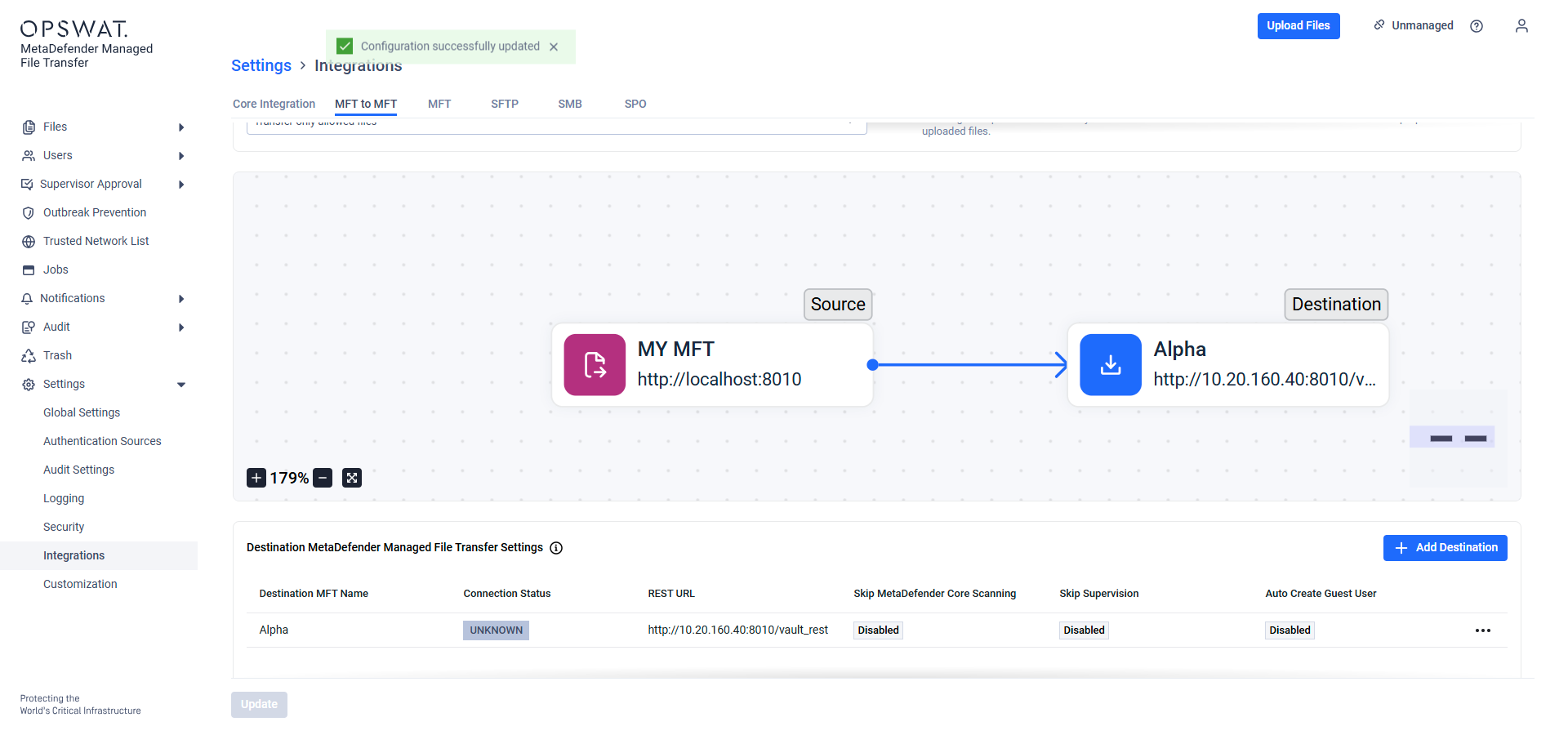Viewport: 1568px width, 744px height.
Task: Click the fit-to-view diagram icon
Action: [352, 478]
